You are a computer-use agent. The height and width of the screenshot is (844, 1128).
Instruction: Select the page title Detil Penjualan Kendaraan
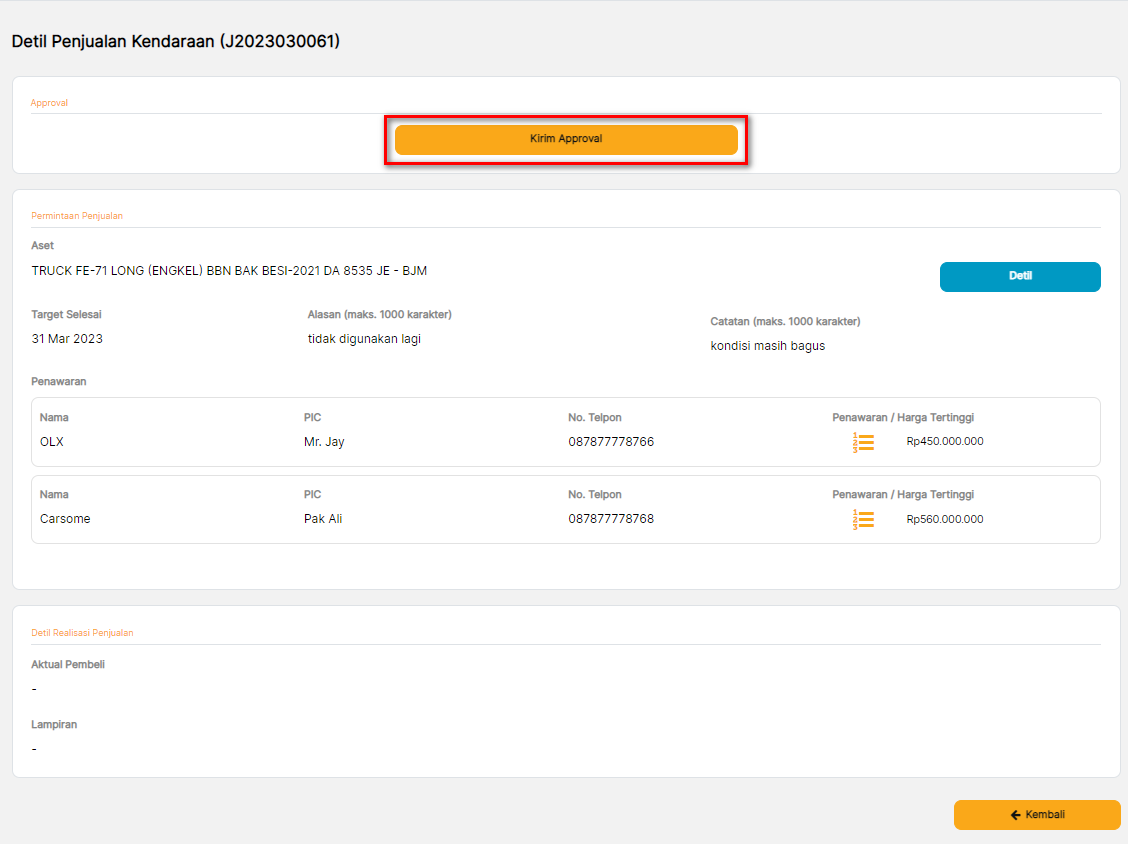point(175,42)
